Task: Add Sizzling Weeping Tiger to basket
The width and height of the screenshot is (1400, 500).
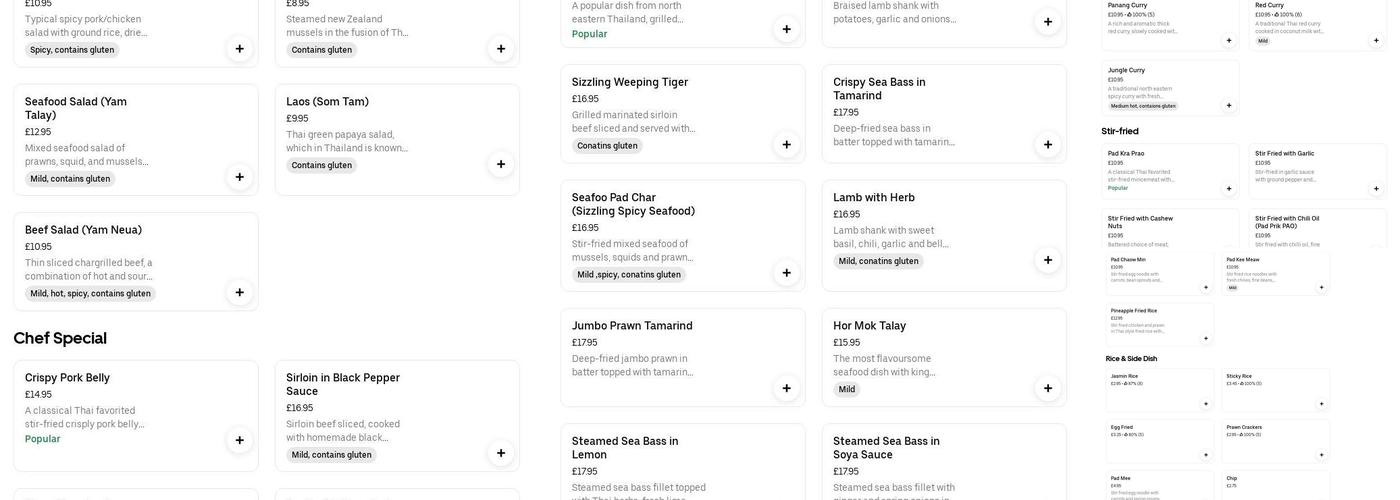Action: [787, 144]
